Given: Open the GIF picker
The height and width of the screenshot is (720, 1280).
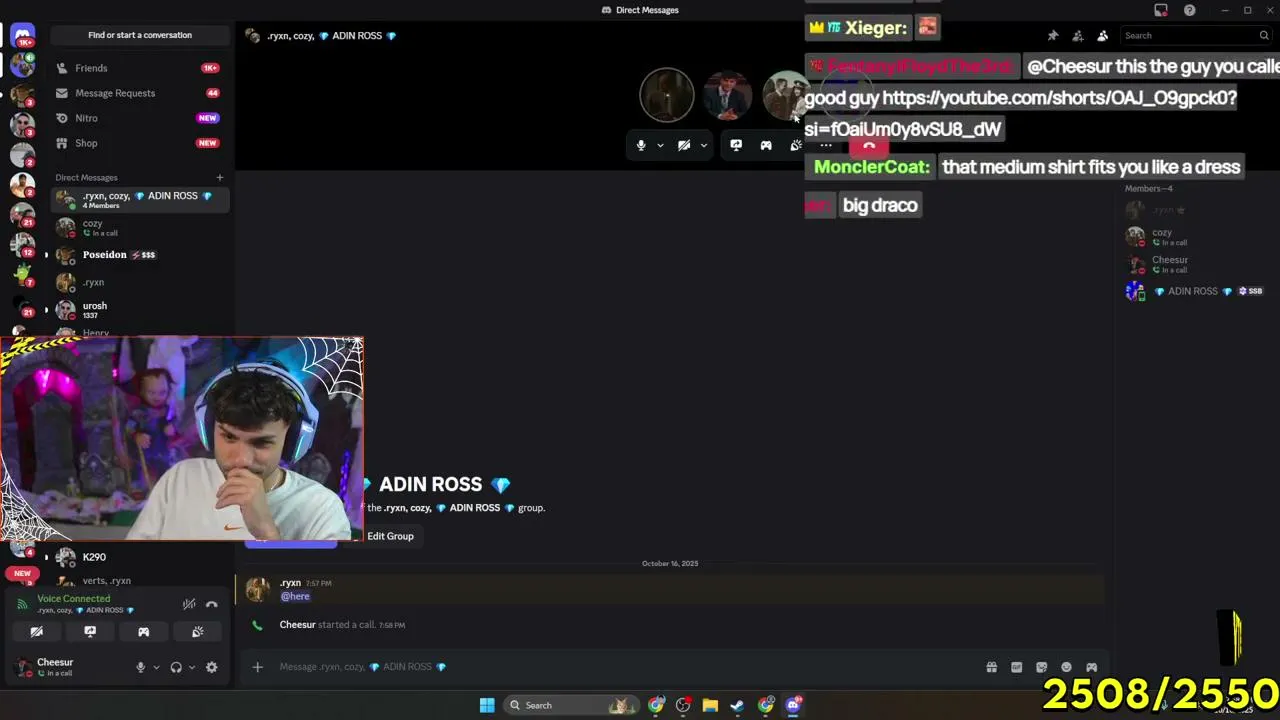Looking at the screenshot, I should [x=1016, y=667].
